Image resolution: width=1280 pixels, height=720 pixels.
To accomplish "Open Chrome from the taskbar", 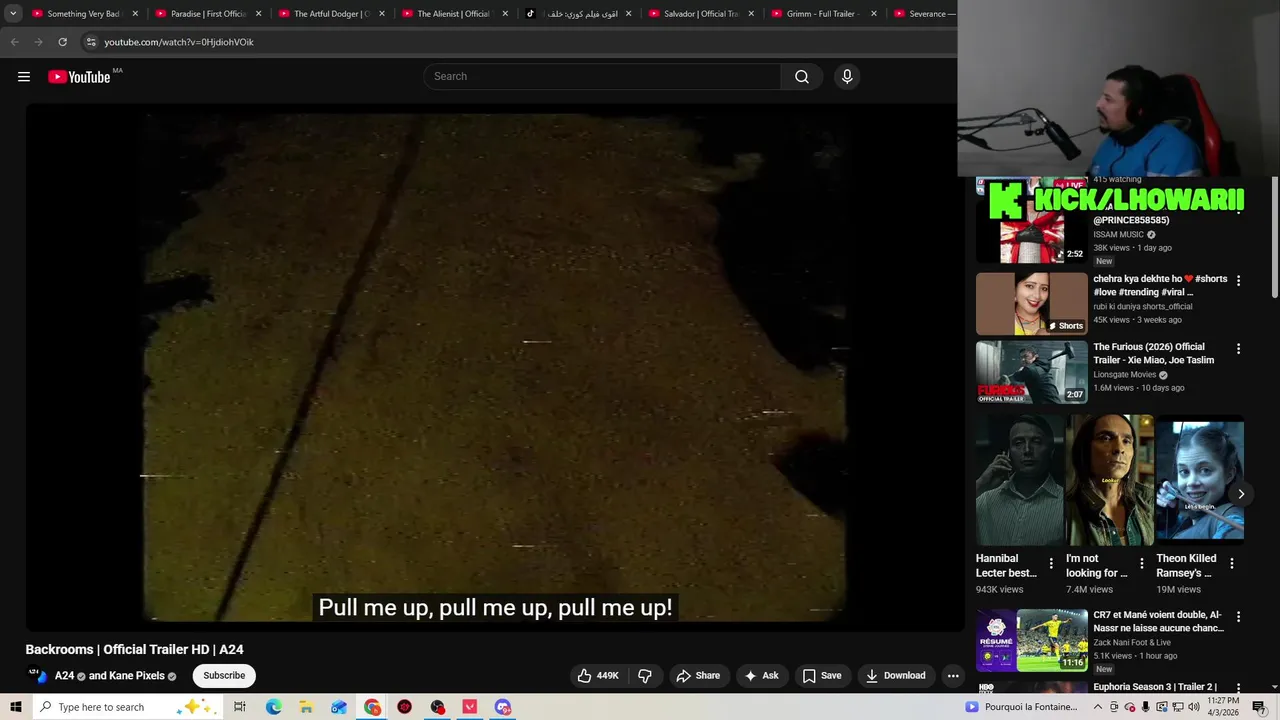I will [372, 707].
